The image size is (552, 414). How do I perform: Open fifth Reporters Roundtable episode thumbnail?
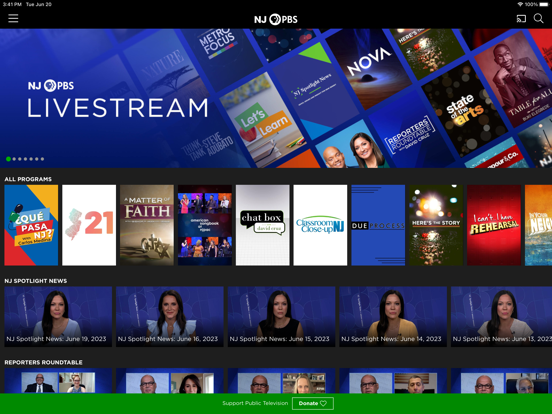[501, 381]
